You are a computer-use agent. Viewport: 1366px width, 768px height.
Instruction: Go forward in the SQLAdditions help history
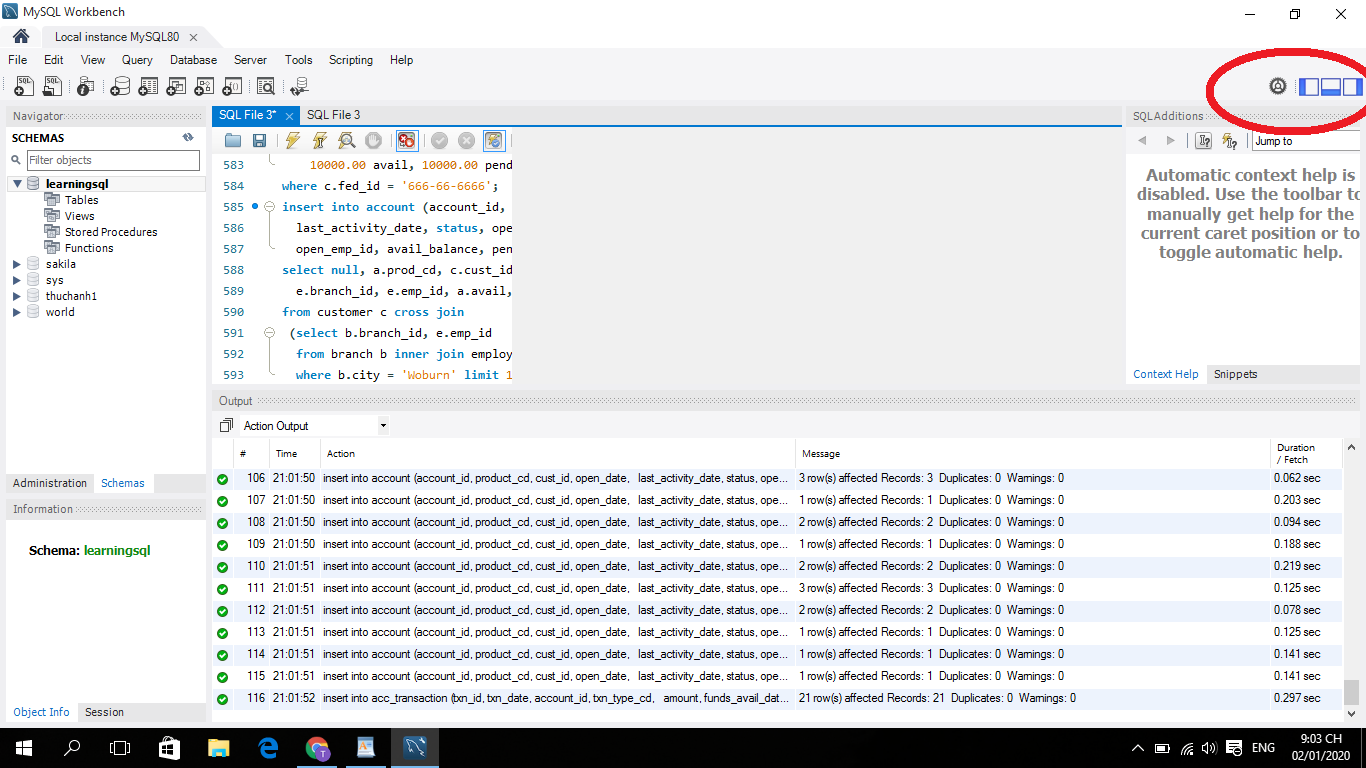(1170, 141)
